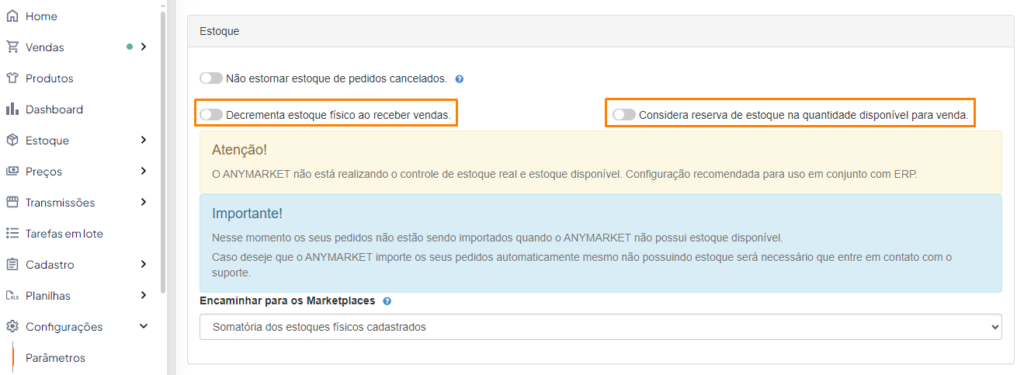Toggle 'Considera reserva de estoque' switch
Screen dimensions: 1024x375
[624, 114]
